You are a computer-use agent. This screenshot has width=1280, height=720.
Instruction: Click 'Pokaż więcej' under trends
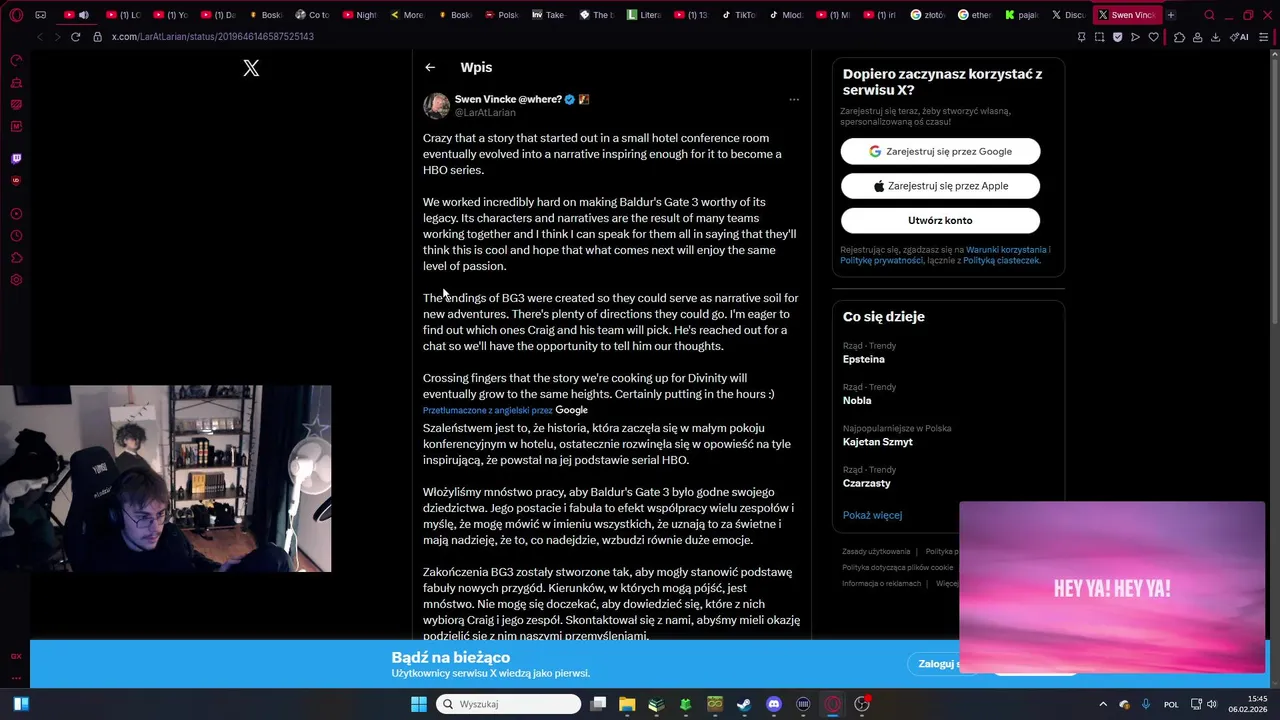(x=872, y=515)
